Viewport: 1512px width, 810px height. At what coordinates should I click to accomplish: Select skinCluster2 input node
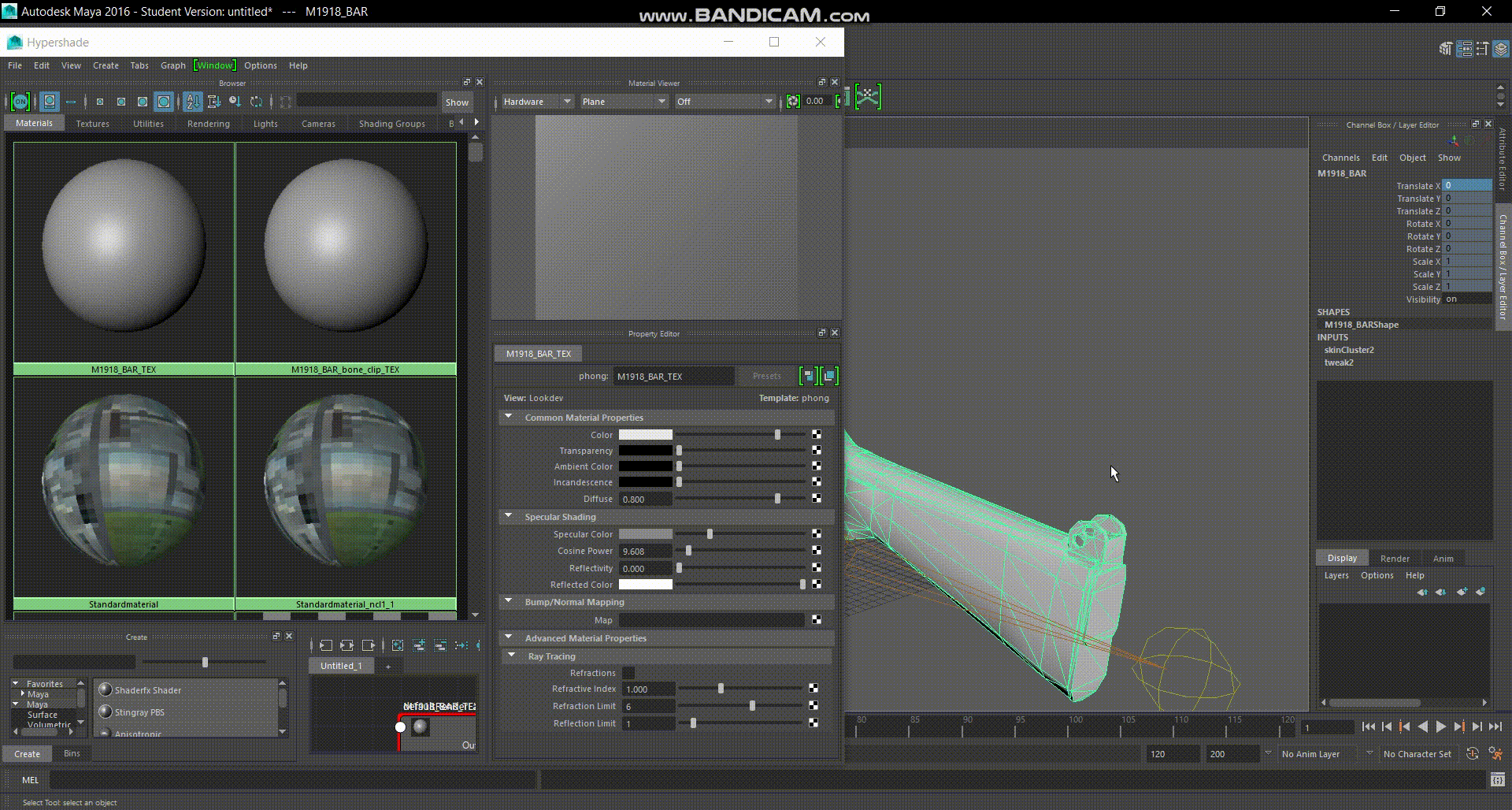[1349, 350]
